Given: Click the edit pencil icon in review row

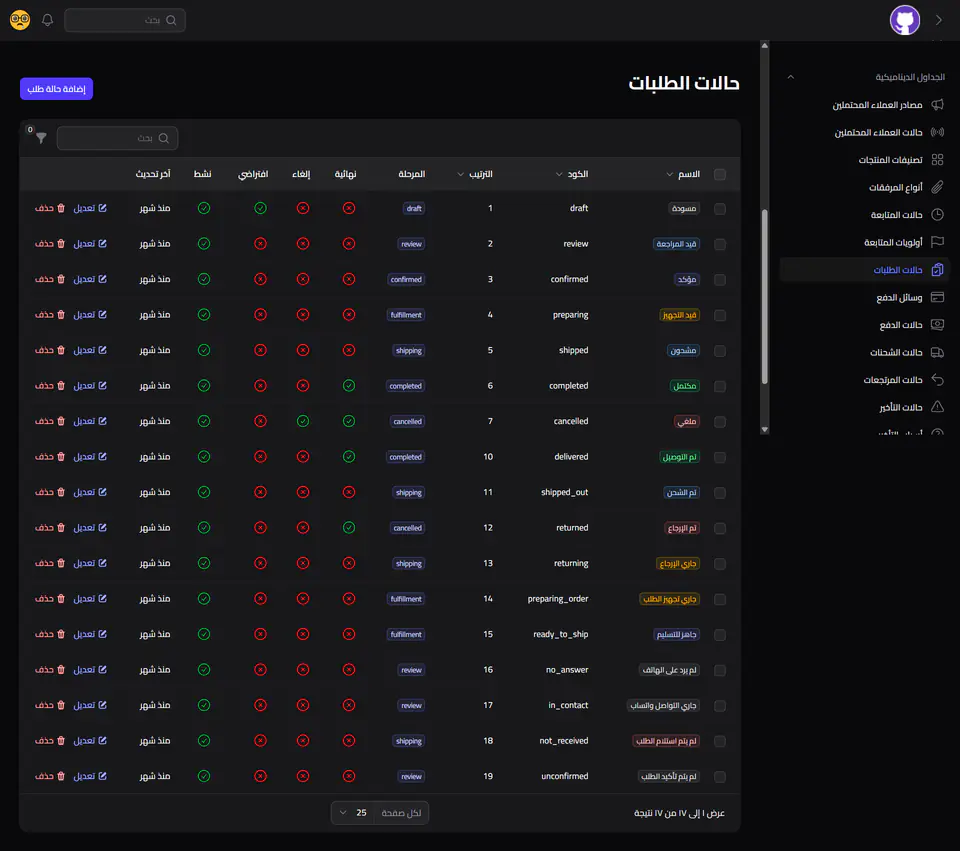Looking at the screenshot, I should 102,244.
